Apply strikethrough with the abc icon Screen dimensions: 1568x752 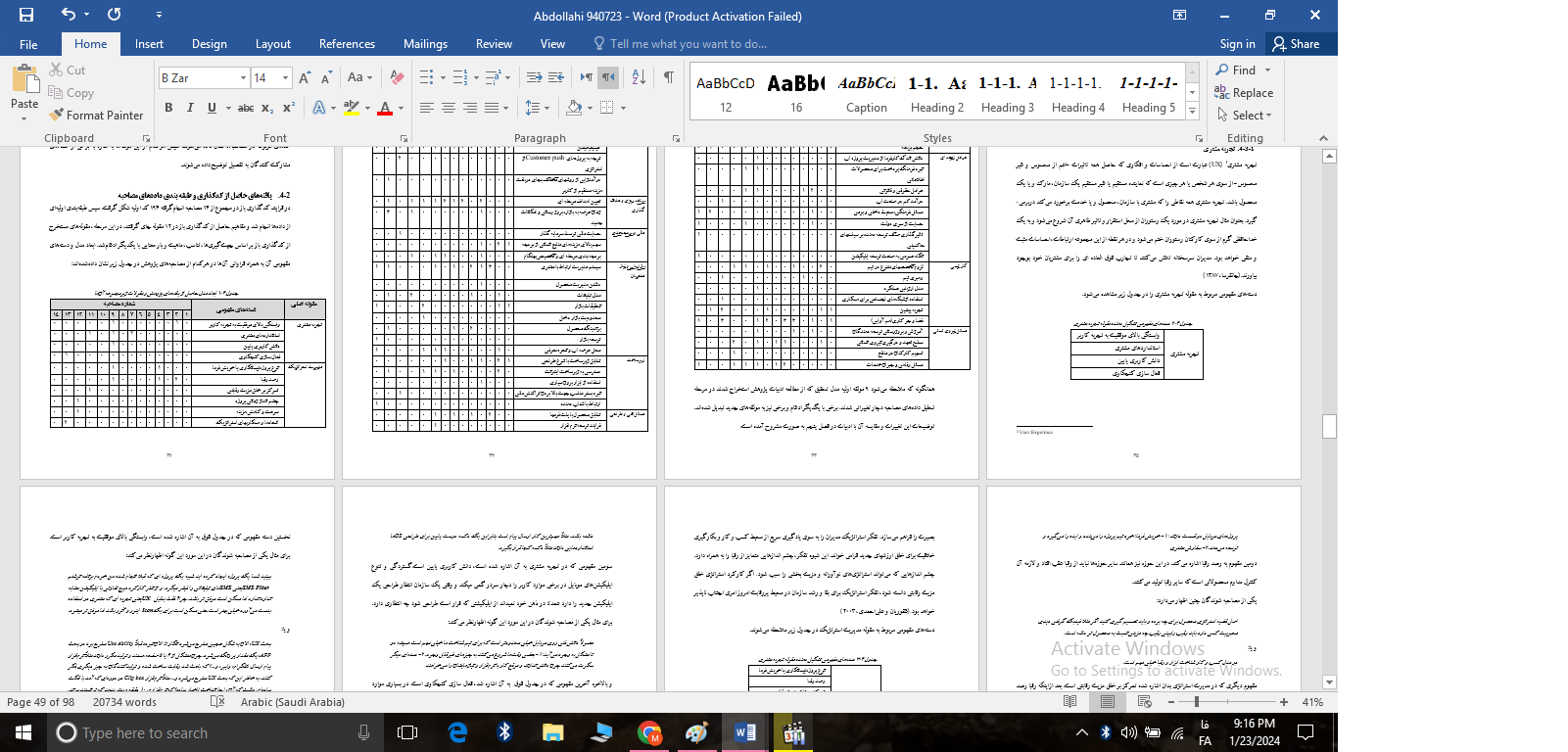246,108
